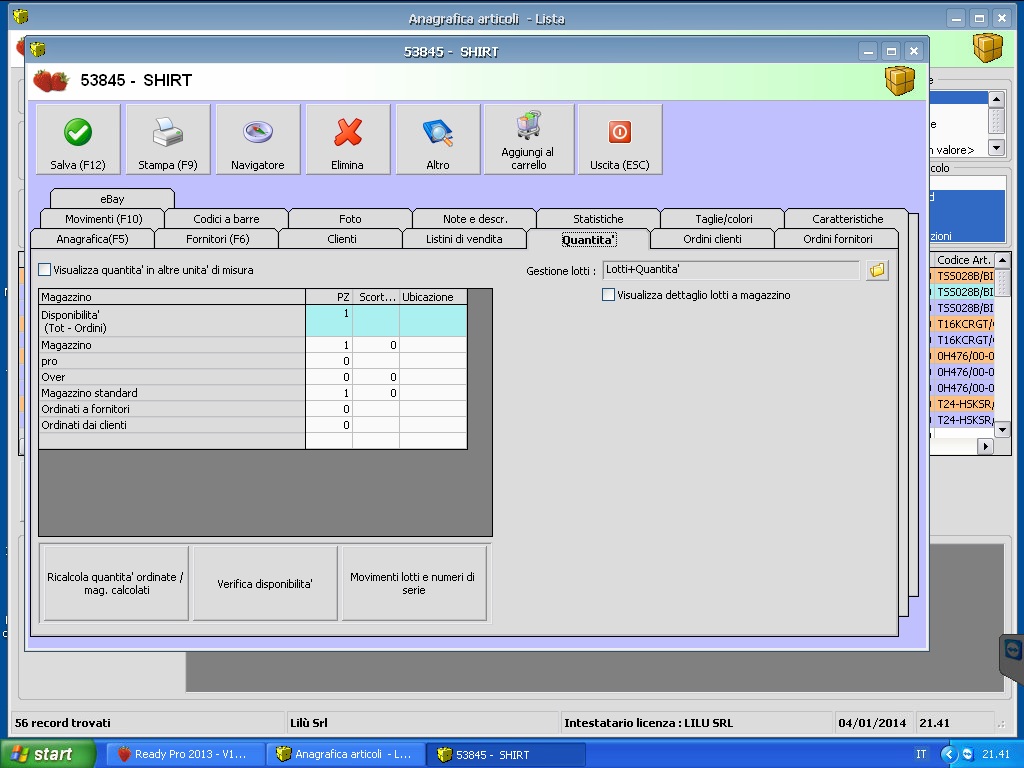Image resolution: width=1024 pixels, height=768 pixels.
Task: Click Codice Art. column header in Lista window
Action: [963, 260]
